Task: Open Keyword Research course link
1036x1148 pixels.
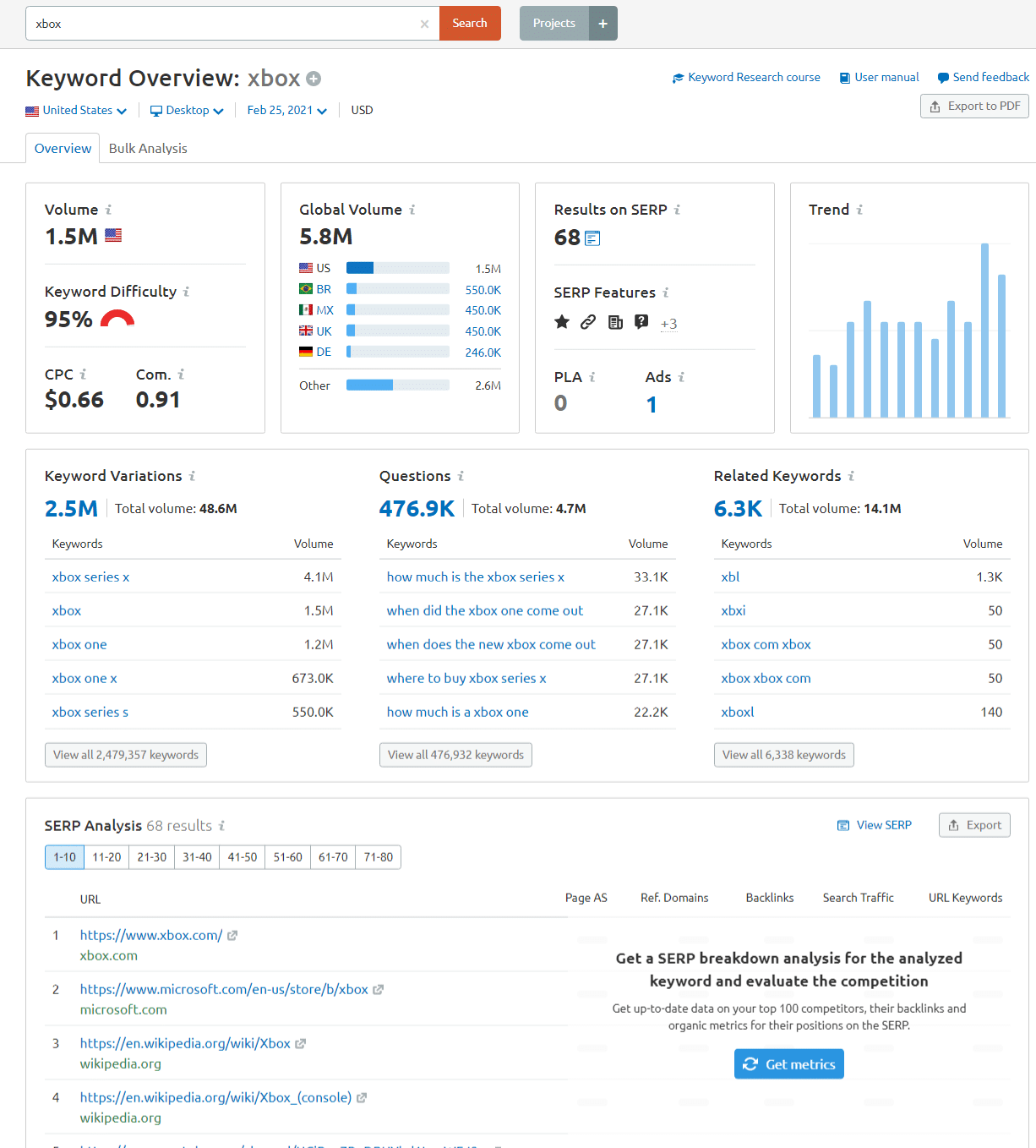Action: (x=746, y=77)
